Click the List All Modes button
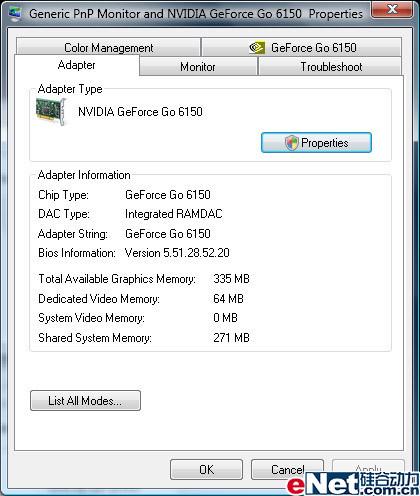 [85, 400]
